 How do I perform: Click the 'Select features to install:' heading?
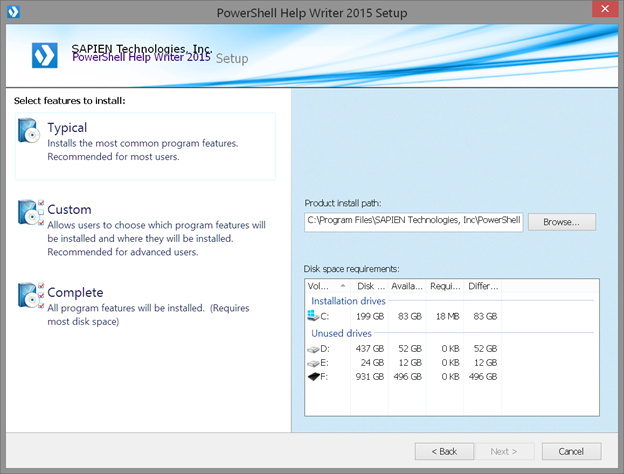click(70, 101)
